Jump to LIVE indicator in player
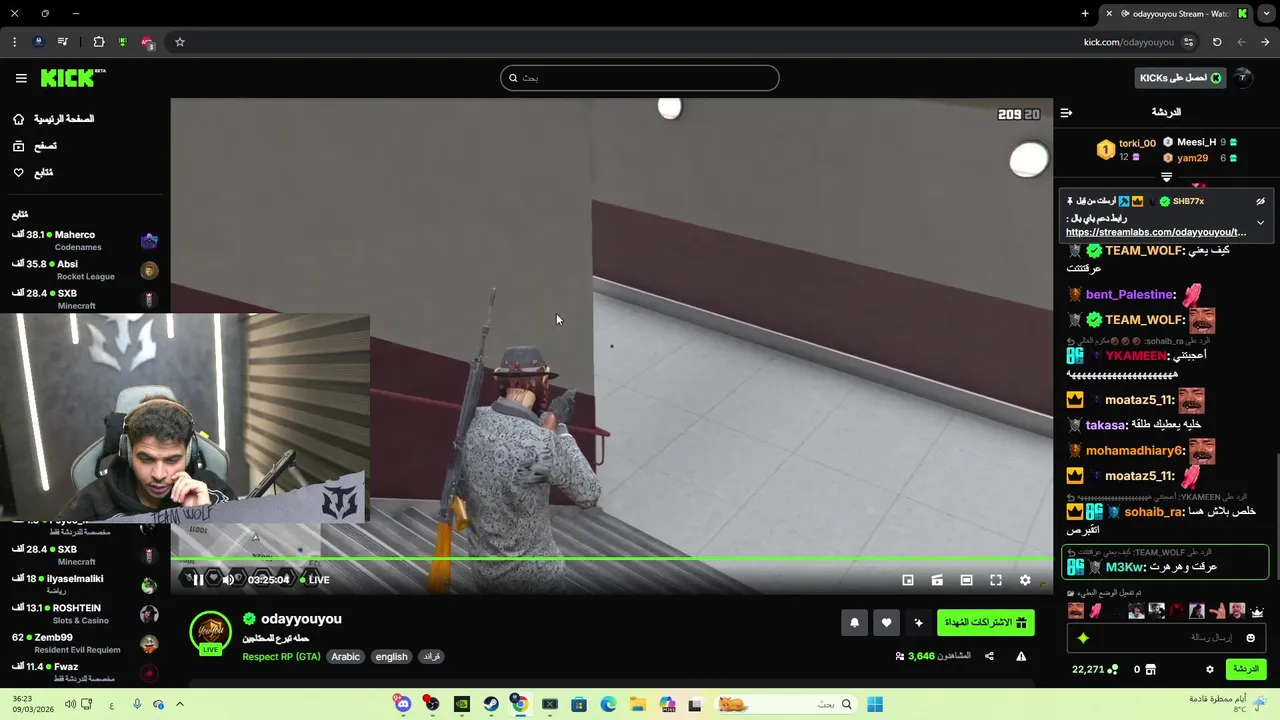Image resolution: width=1280 pixels, height=720 pixels. click(x=314, y=580)
